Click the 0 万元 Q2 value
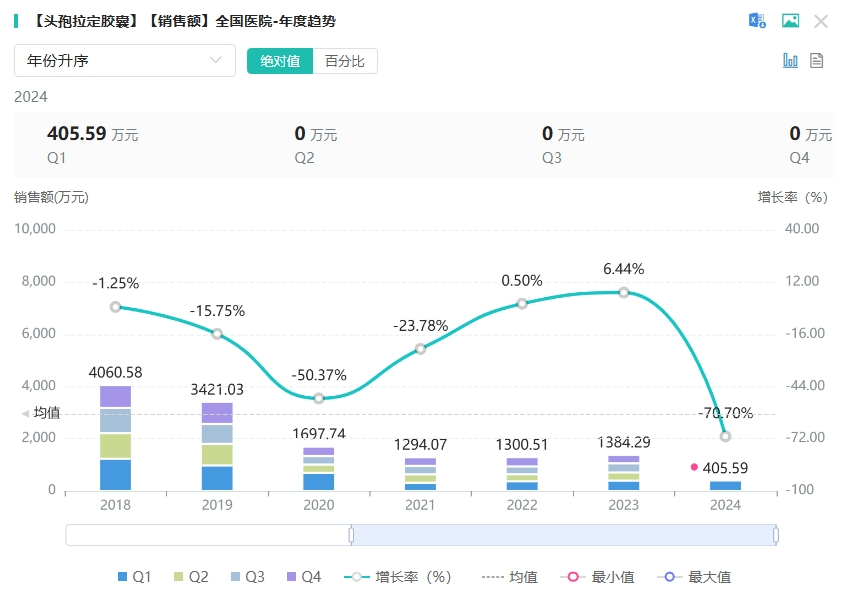 [316, 134]
